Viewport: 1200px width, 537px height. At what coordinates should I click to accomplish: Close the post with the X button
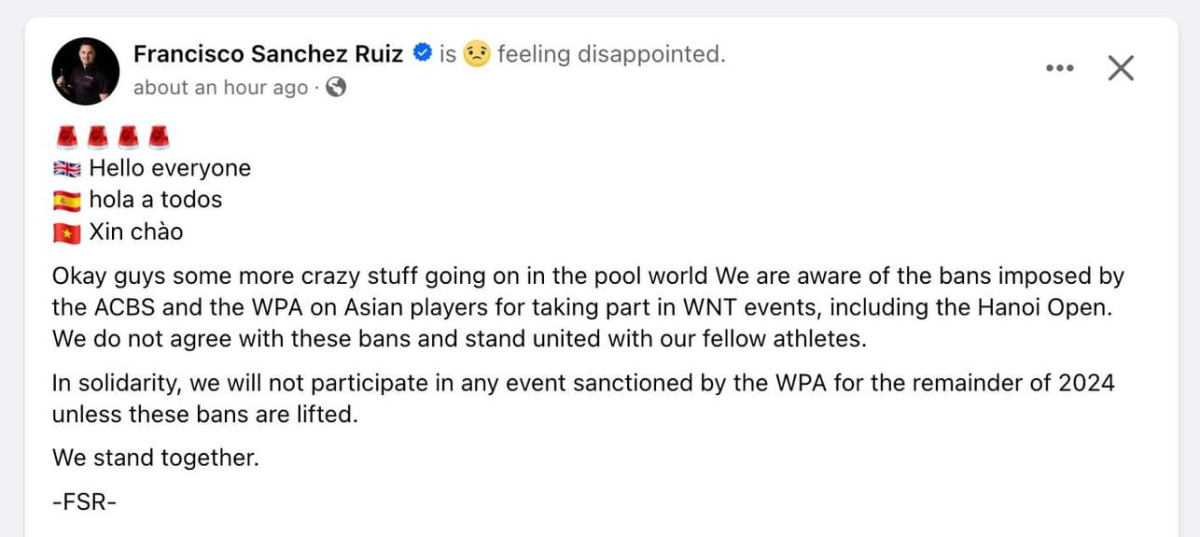1121,68
